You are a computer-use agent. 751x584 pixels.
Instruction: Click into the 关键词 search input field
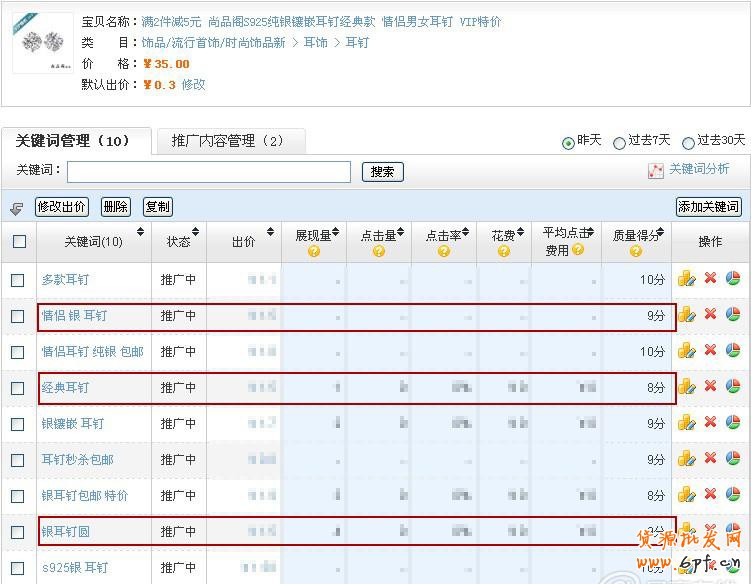tap(208, 172)
